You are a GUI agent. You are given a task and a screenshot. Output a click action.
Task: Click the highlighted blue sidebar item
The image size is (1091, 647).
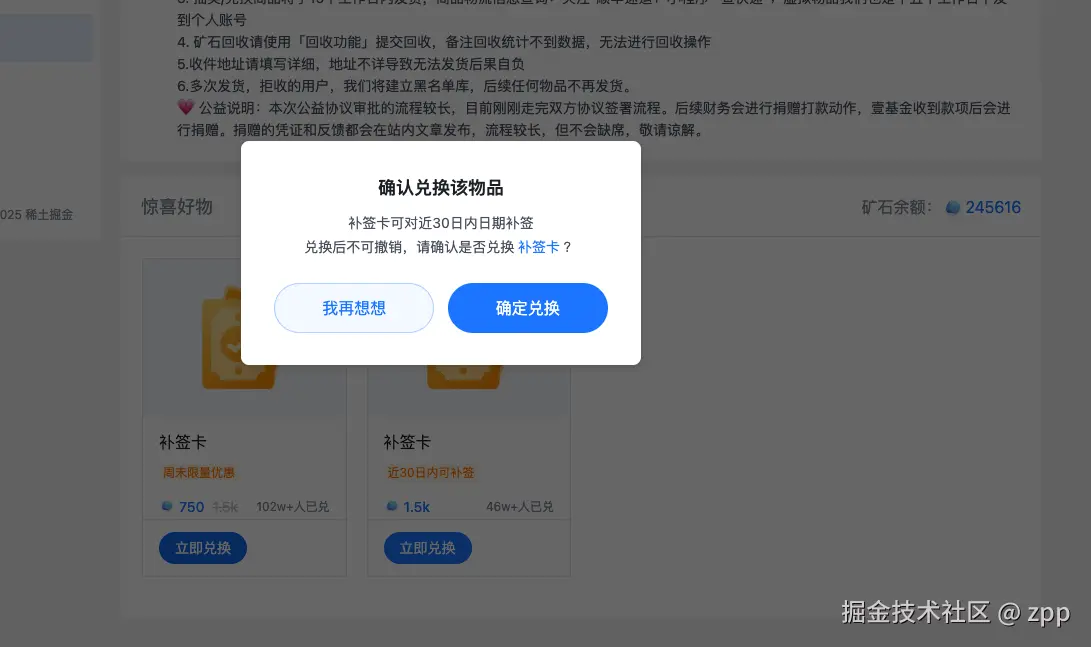coord(46,38)
